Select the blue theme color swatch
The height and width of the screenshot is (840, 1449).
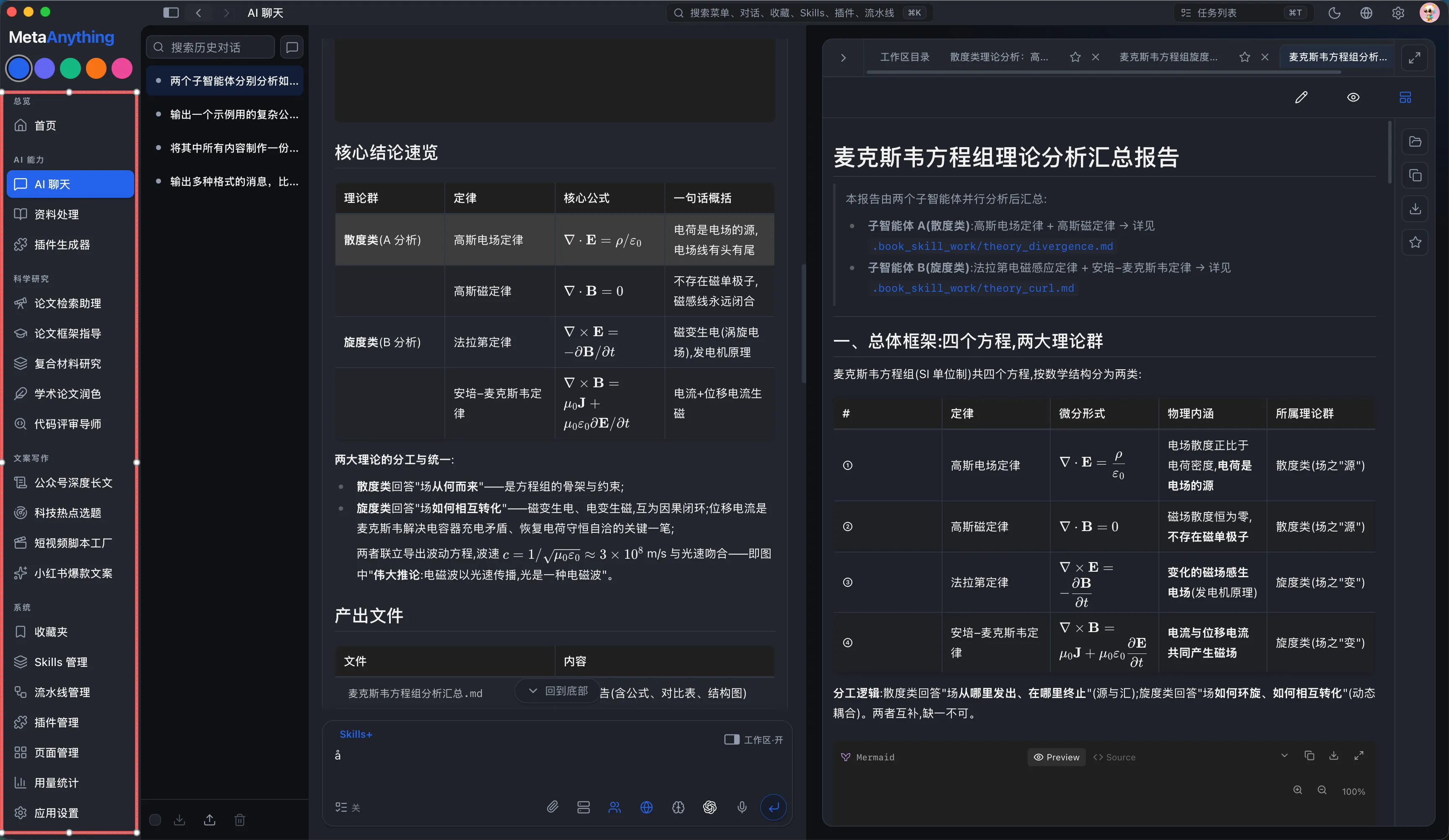18,68
